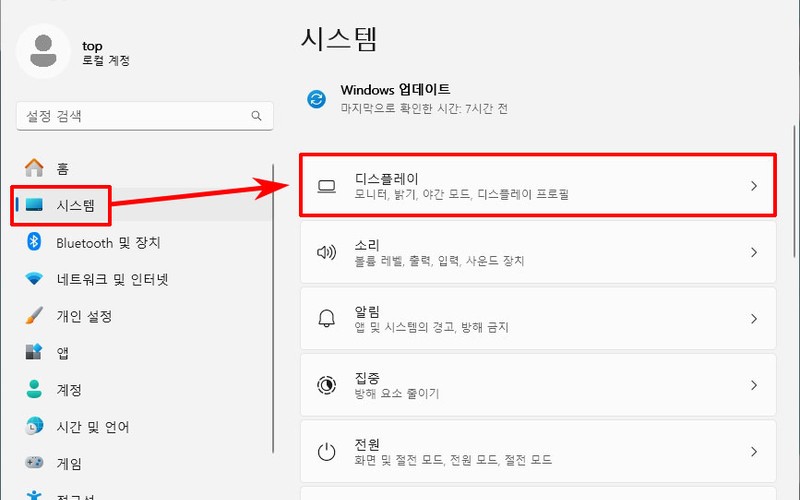This screenshot has height=500, width=800.
Task: Click 모니터, 밝기, 야간 모드 description
Action: [x=462, y=194]
